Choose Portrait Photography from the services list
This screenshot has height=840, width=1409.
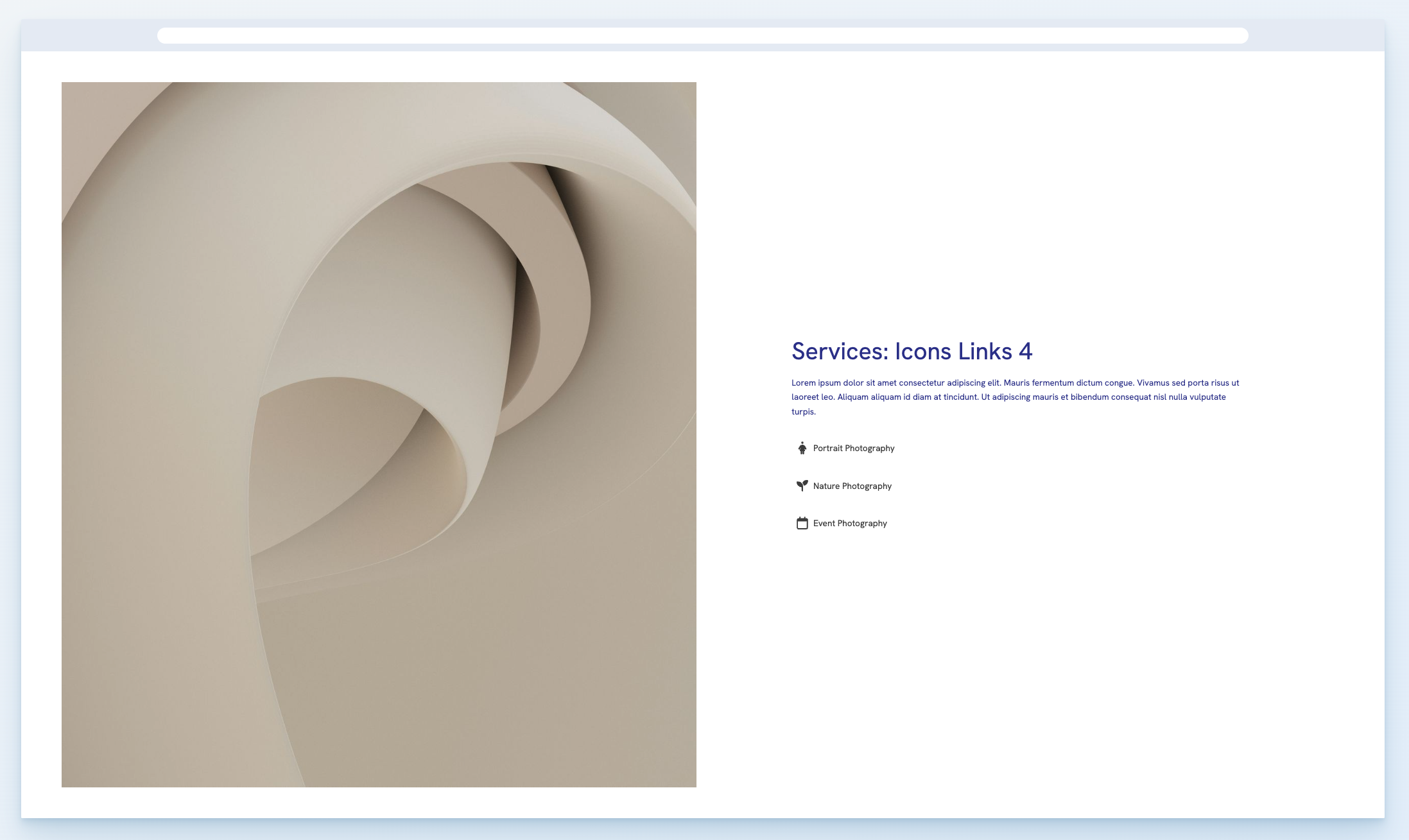pos(854,448)
